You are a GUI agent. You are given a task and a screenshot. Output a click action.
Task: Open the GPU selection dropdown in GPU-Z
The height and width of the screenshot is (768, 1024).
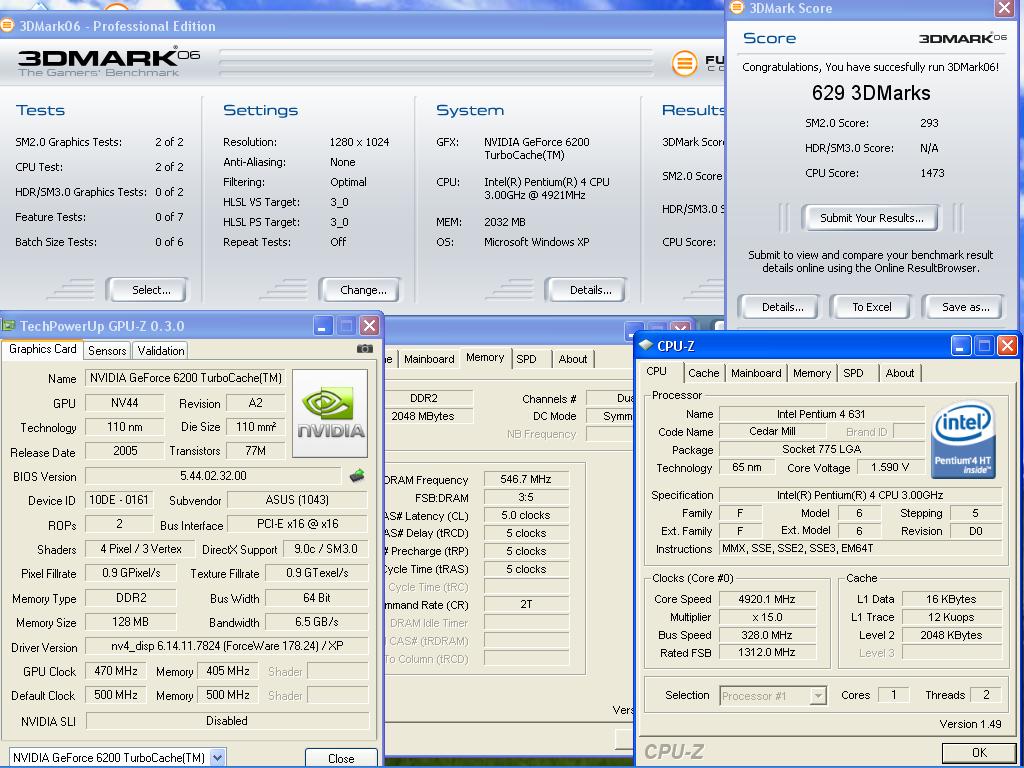[x=217, y=758]
